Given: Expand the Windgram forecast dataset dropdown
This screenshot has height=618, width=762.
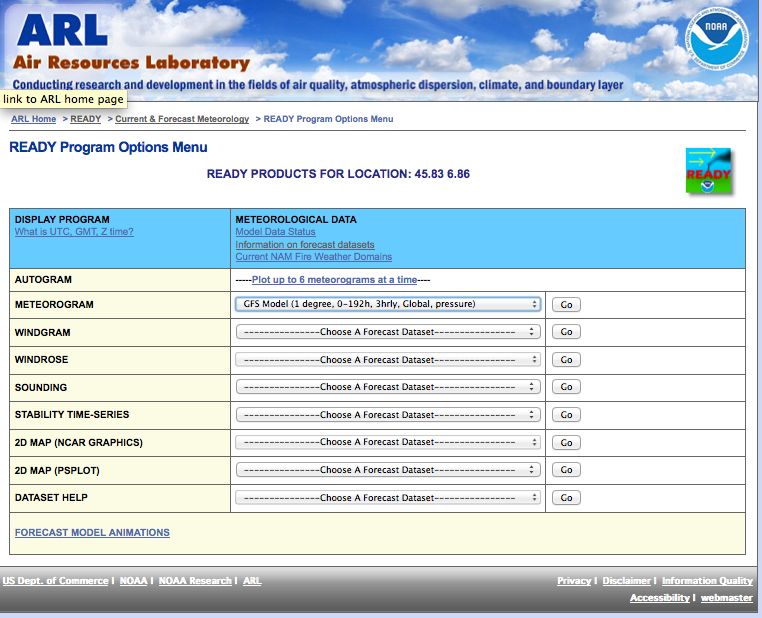Looking at the screenshot, I should point(388,332).
